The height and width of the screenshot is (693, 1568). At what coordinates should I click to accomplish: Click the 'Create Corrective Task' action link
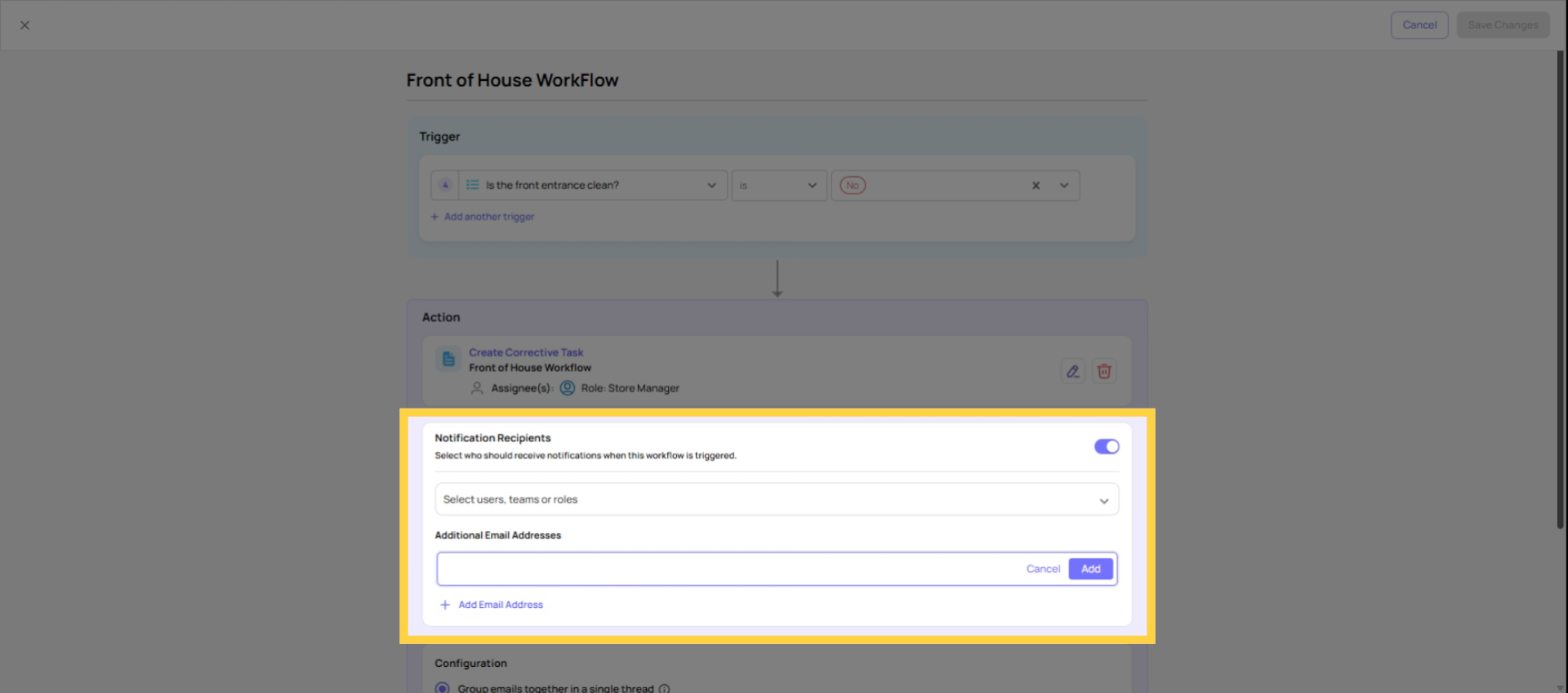[x=526, y=352]
